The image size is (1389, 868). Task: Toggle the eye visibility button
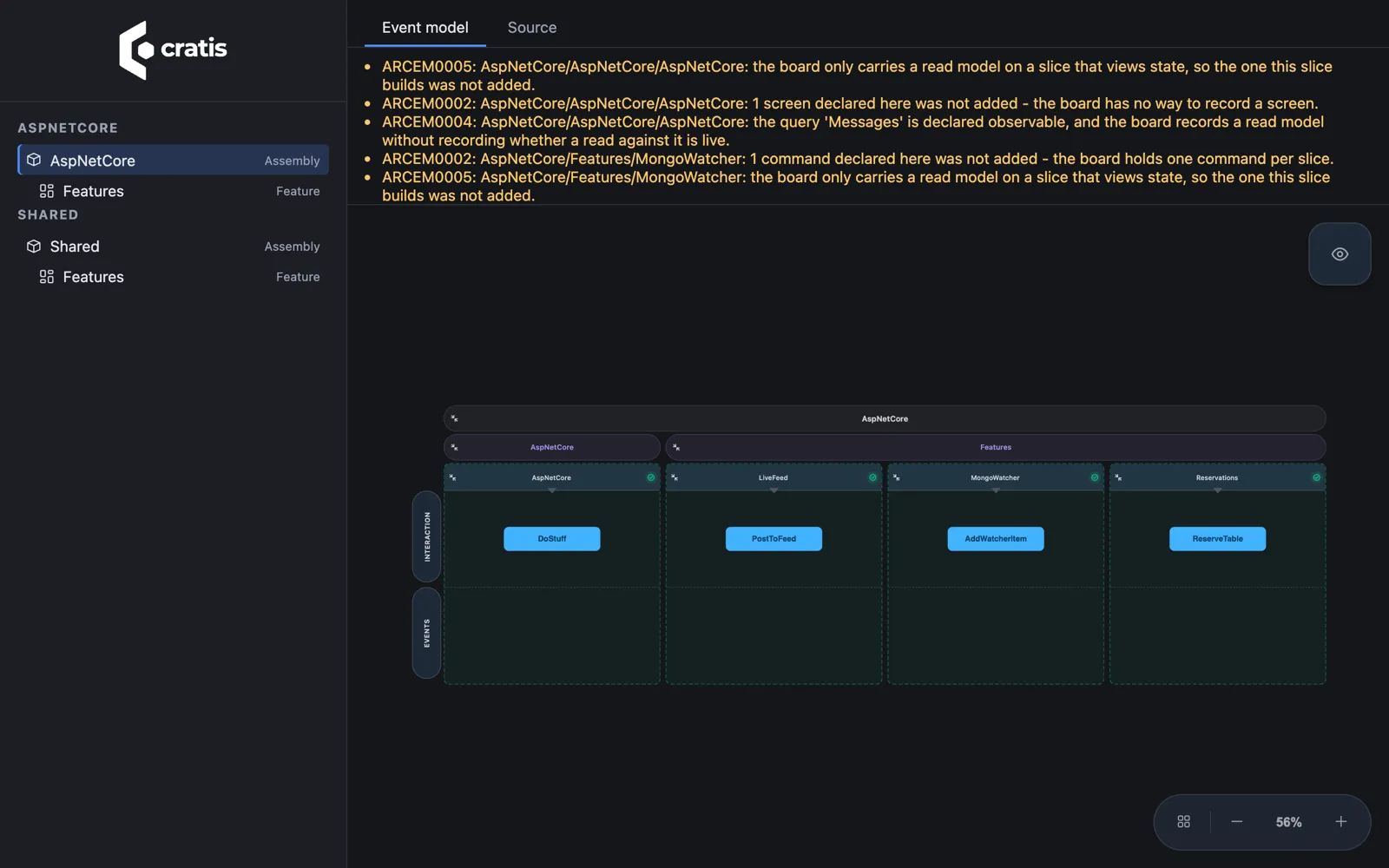point(1340,254)
